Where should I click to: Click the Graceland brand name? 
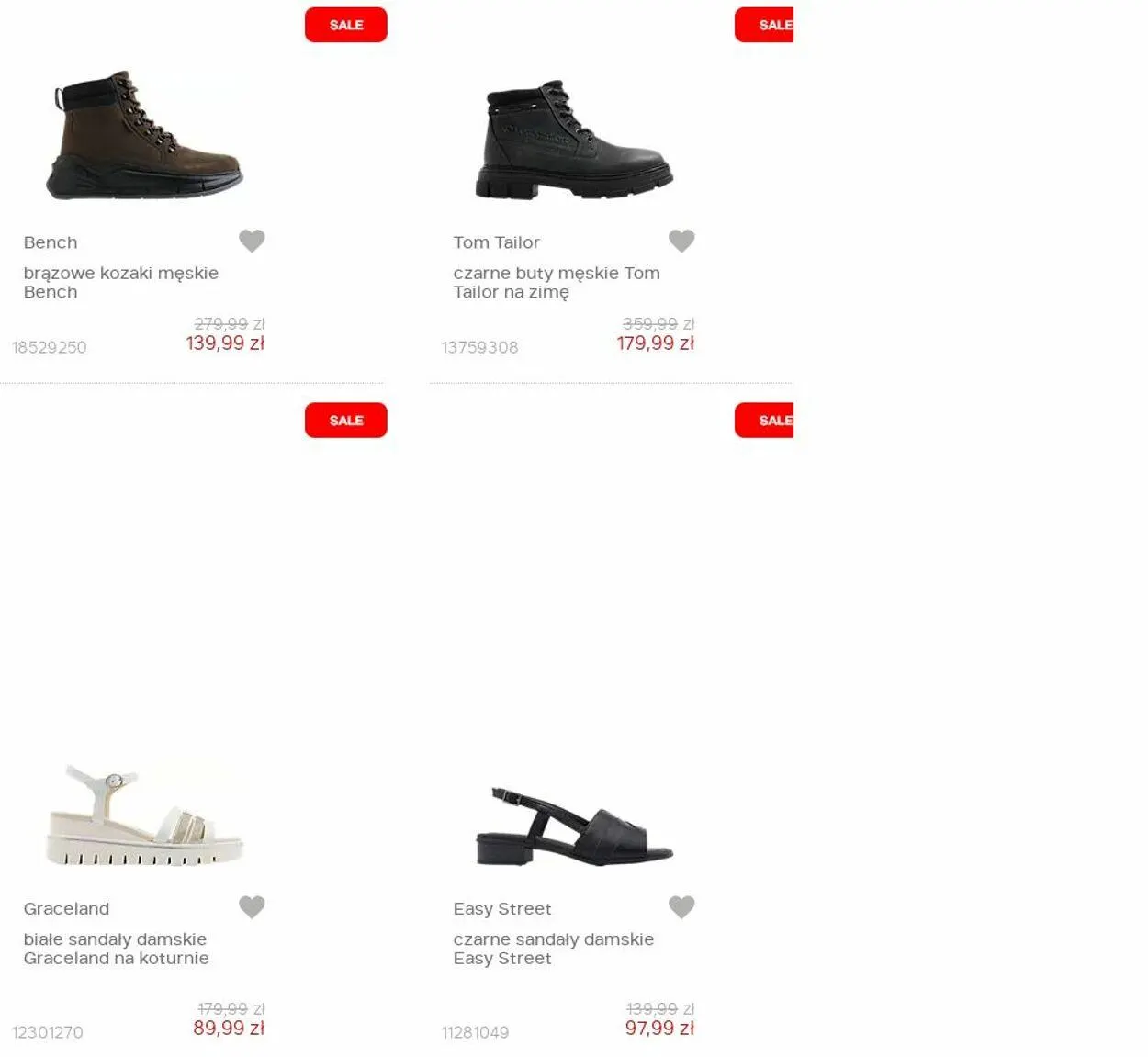66,908
